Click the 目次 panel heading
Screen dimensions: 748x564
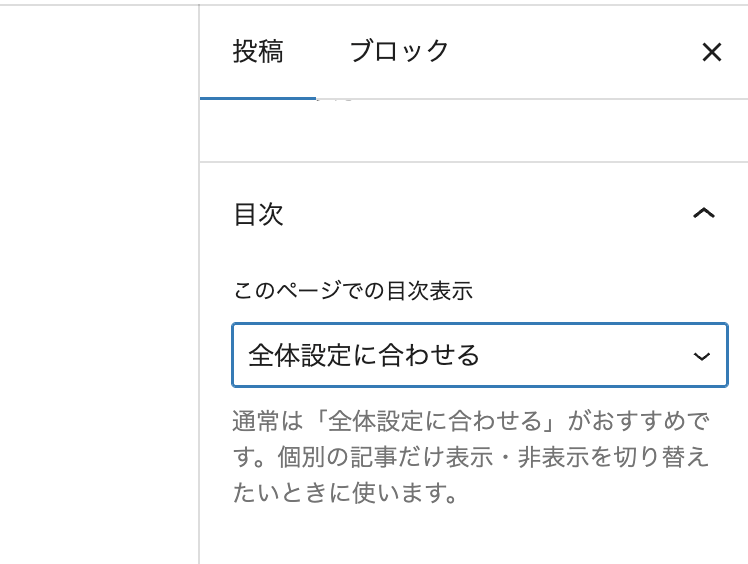click(x=259, y=214)
